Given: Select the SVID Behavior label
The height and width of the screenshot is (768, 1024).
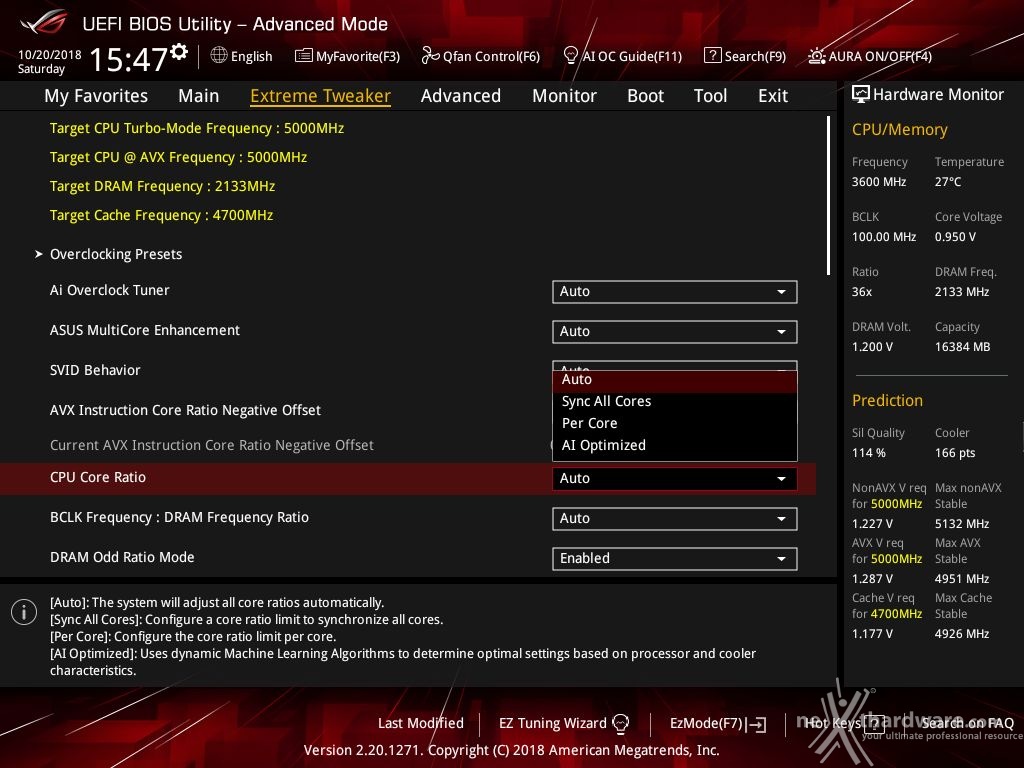Looking at the screenshot, I should [95, 370].
